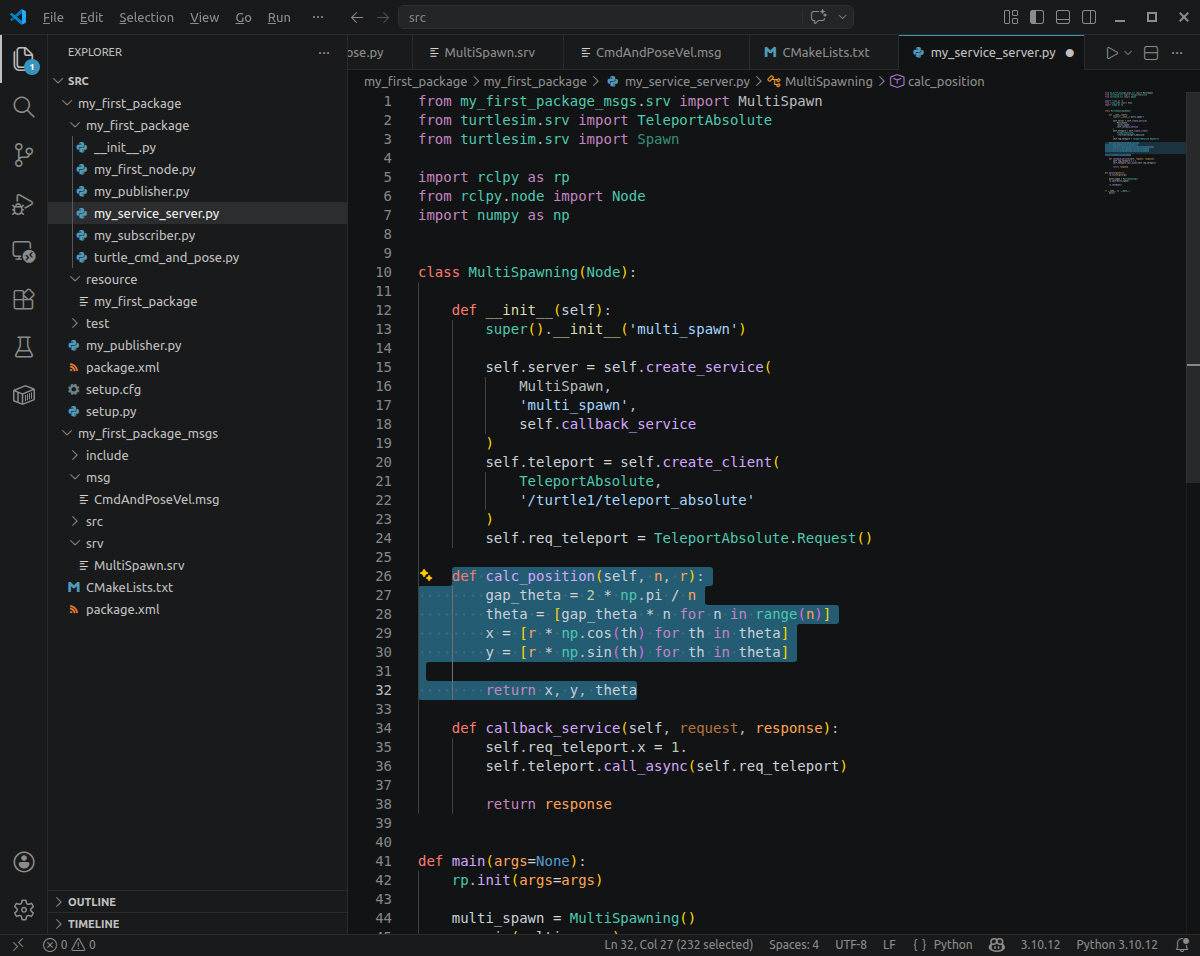Click the VS Code logo icon
This screenshot has width=1200, height=956.
18,17
